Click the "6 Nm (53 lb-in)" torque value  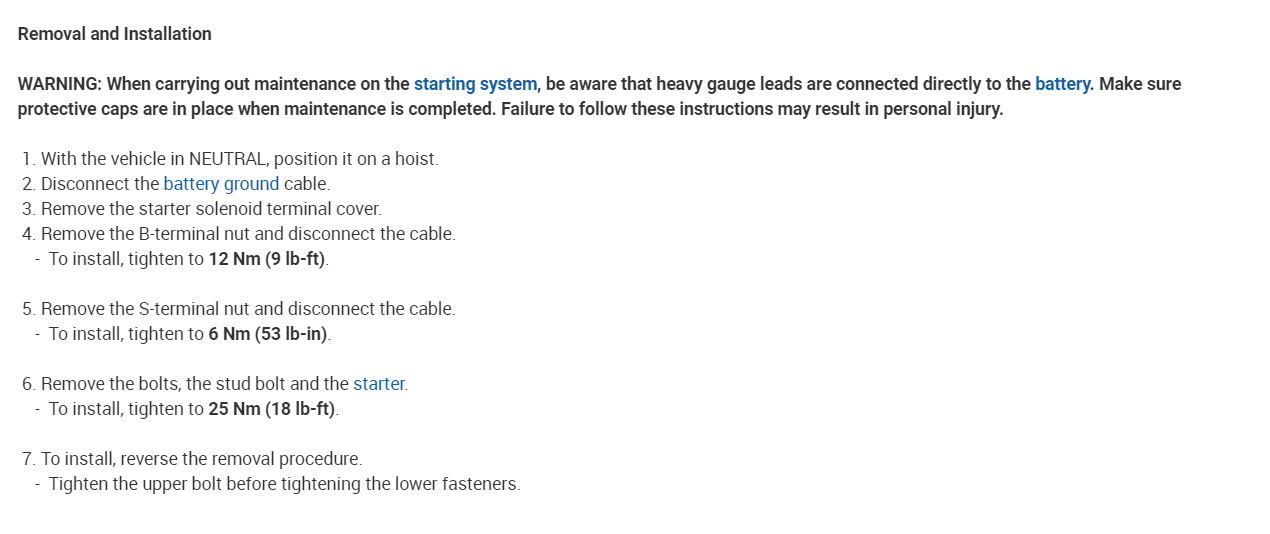[268, 334]
